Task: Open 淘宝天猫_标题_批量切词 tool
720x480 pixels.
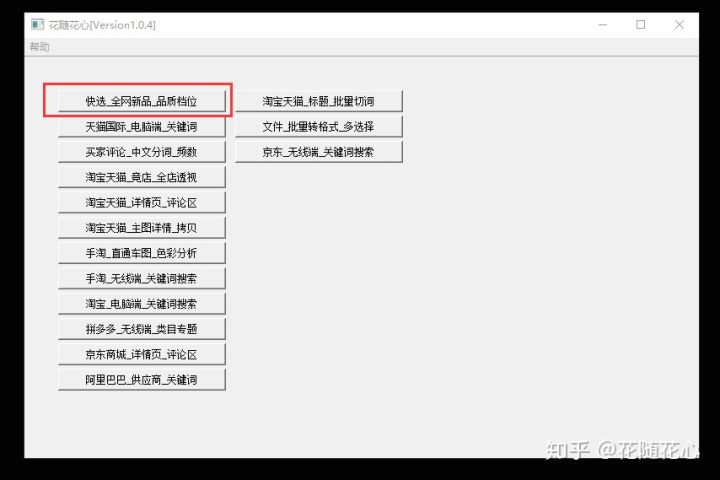Action: pos(319,101)
